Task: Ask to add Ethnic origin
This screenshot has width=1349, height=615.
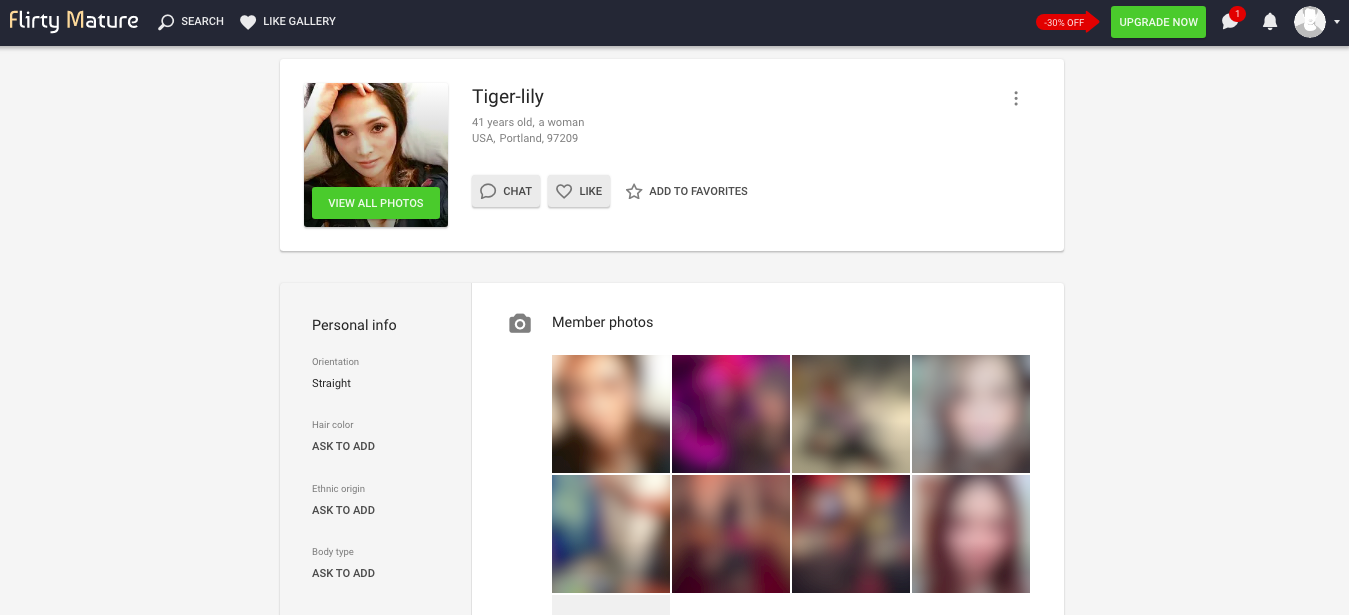Action: point(343,510)
